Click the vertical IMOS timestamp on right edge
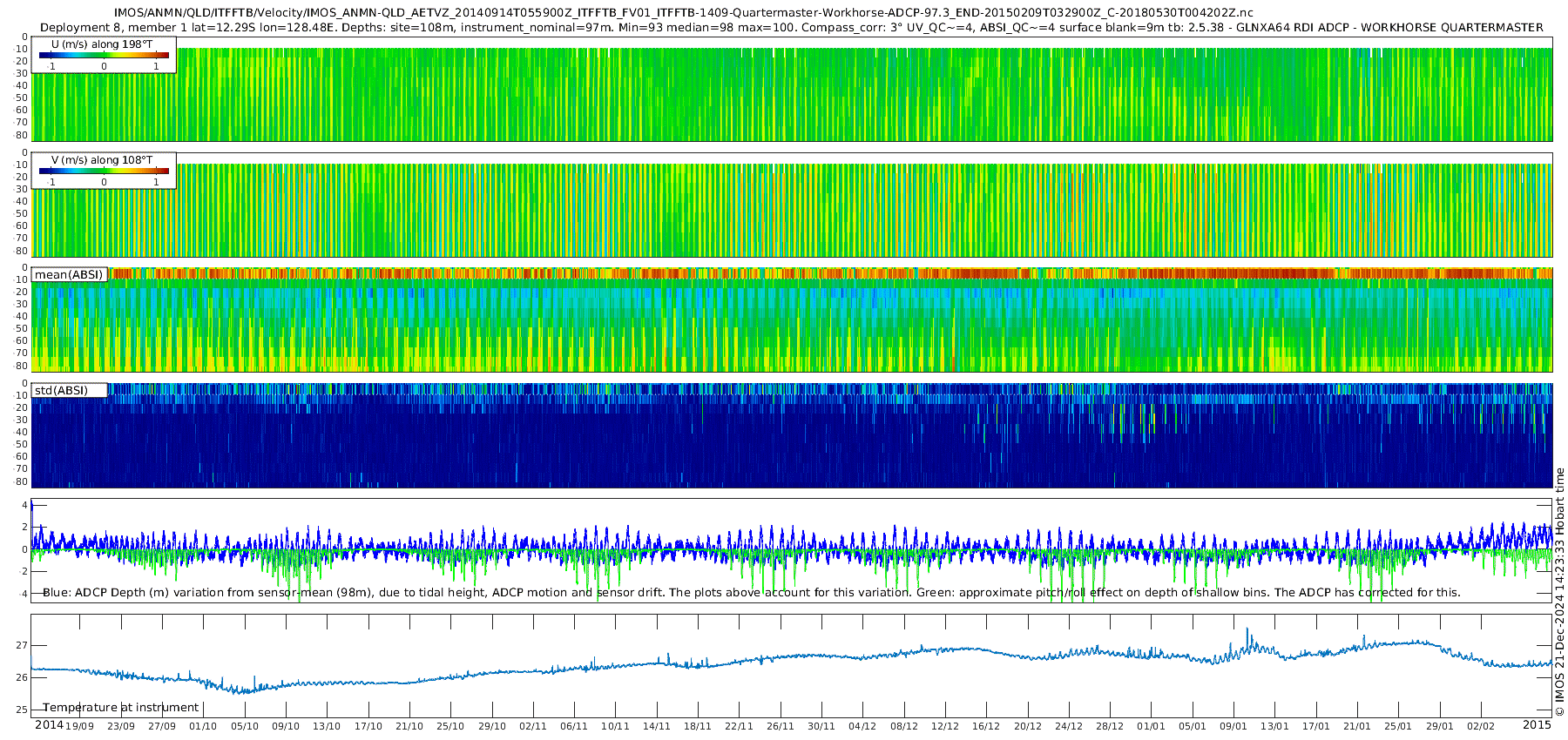This screenshot has height=740, width=1568. 1559,592
